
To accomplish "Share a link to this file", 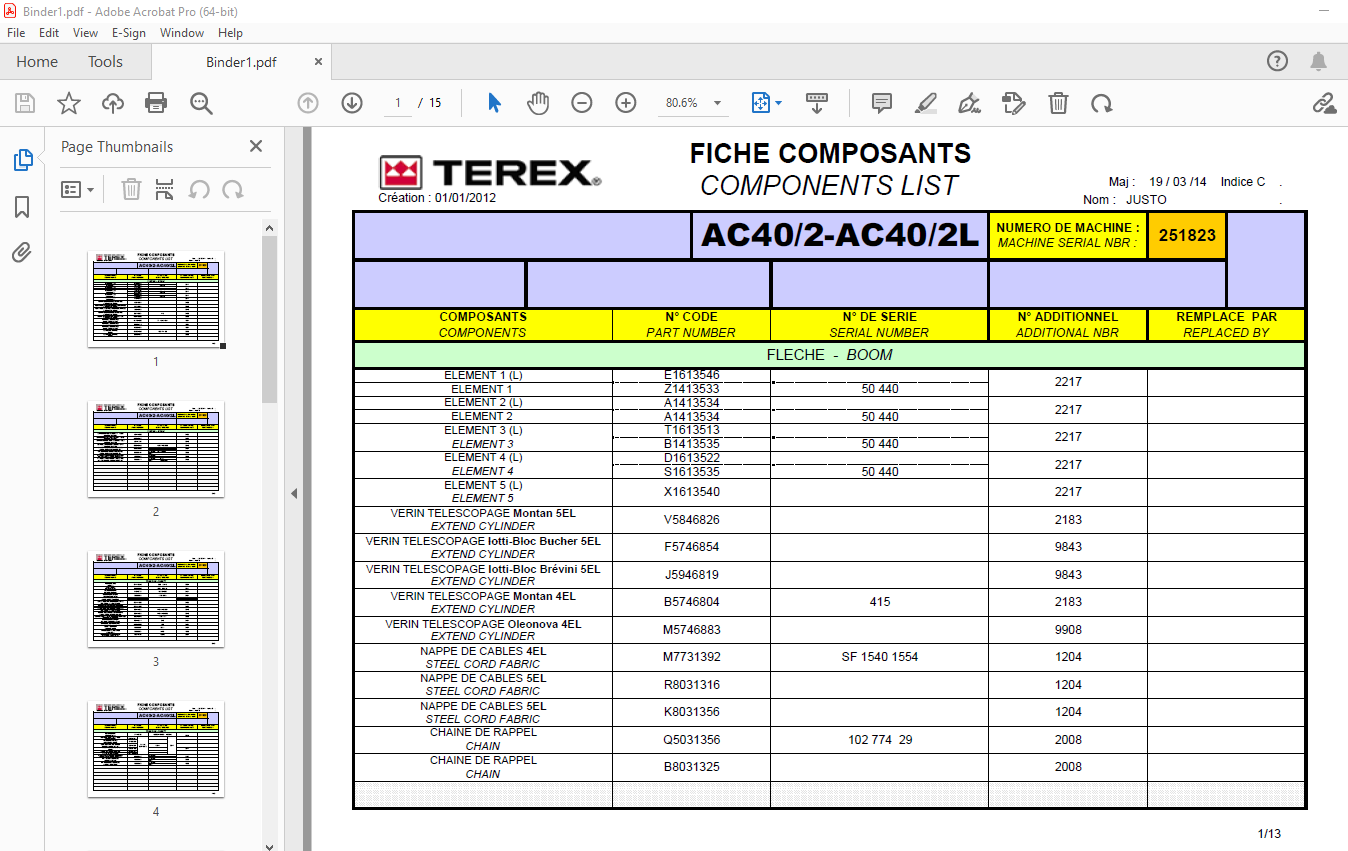I will [x=1324, y=103].
